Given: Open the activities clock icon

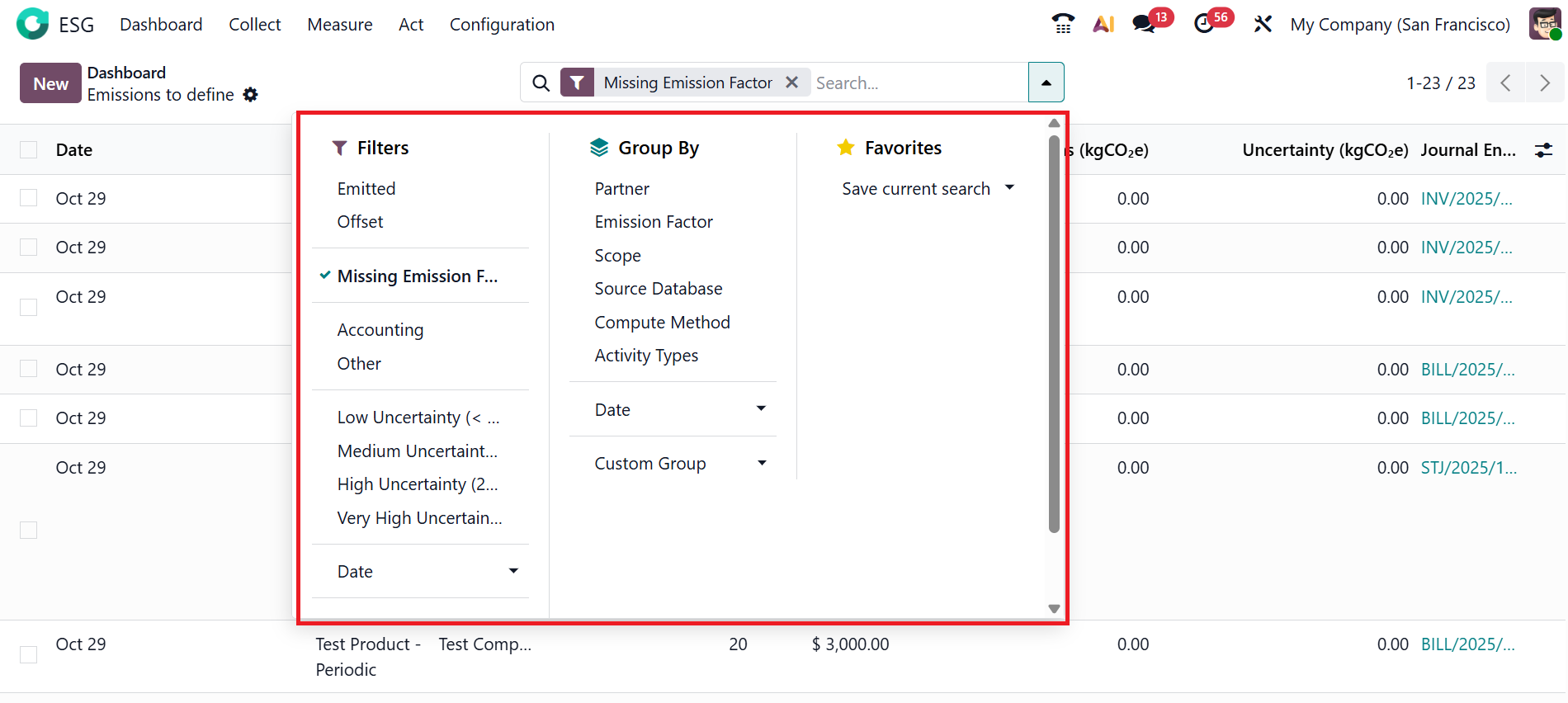Looking at the screenshot, I should 1204,24.
